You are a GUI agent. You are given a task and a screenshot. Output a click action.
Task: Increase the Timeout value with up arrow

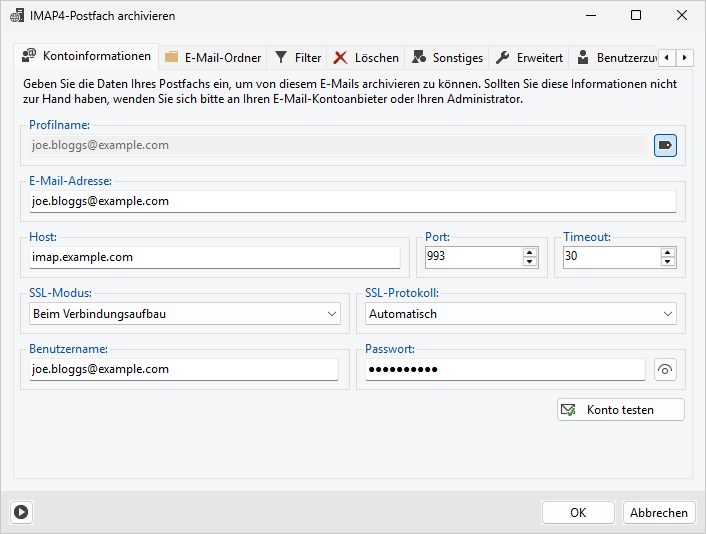[668, 252]
